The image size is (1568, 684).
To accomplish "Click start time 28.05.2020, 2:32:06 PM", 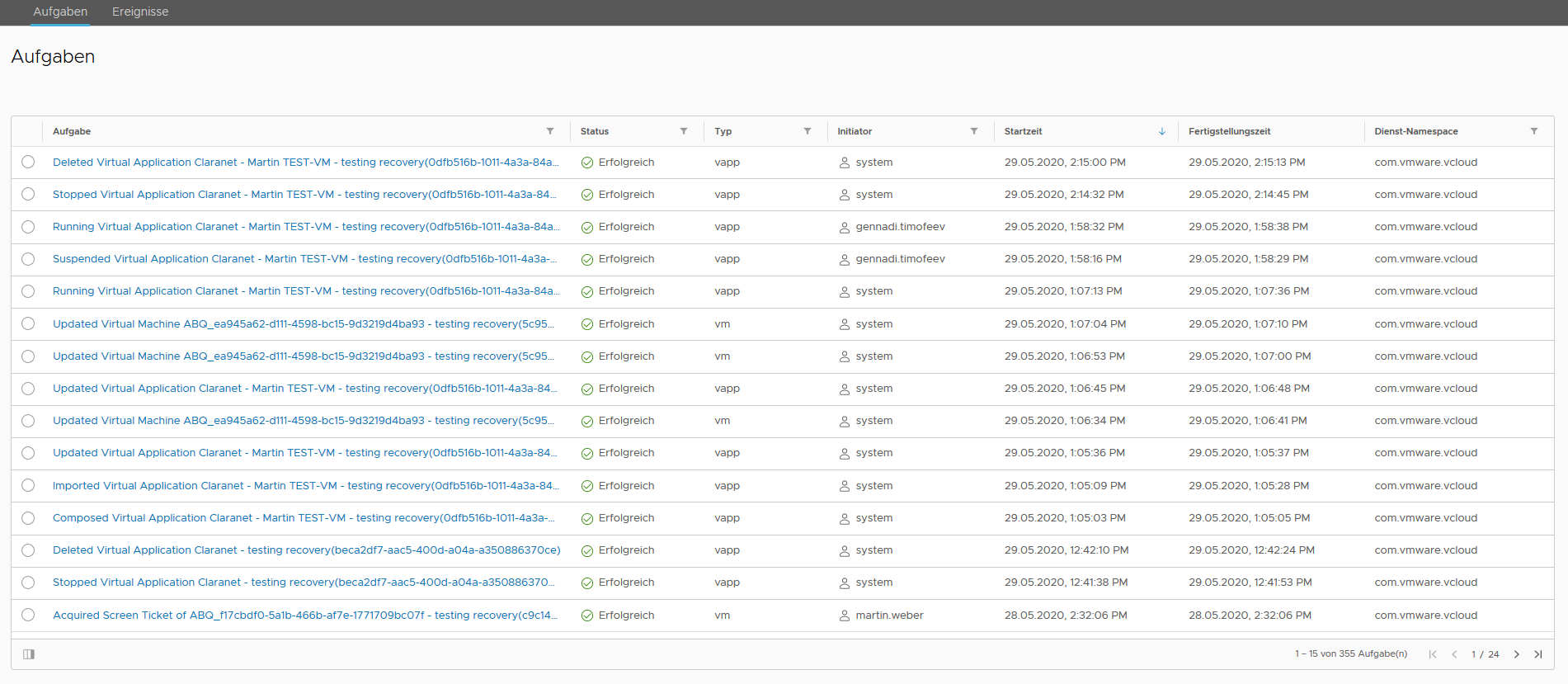I will tap(1066, 616).
